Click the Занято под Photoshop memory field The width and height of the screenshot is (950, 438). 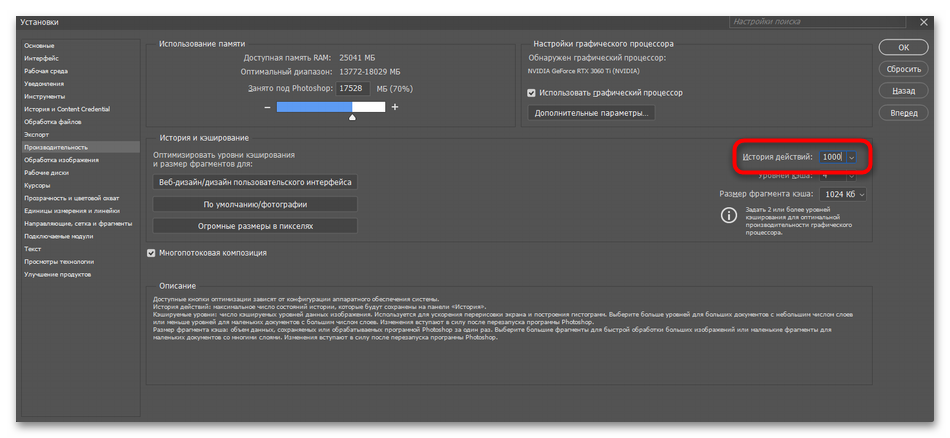(x=352, y=88)
